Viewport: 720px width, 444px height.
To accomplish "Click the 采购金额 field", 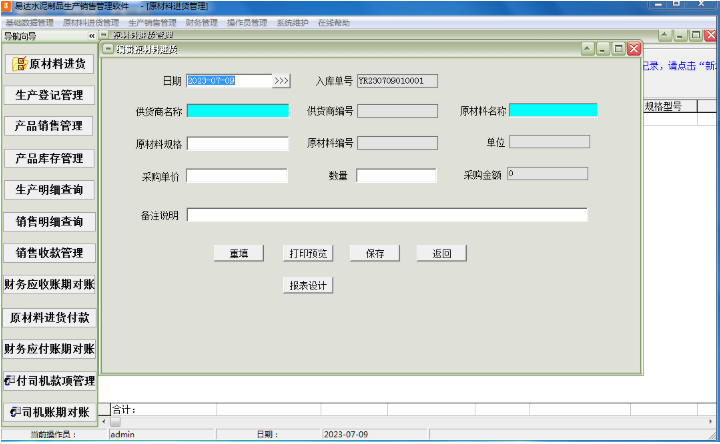I will (x=547, y=174).
